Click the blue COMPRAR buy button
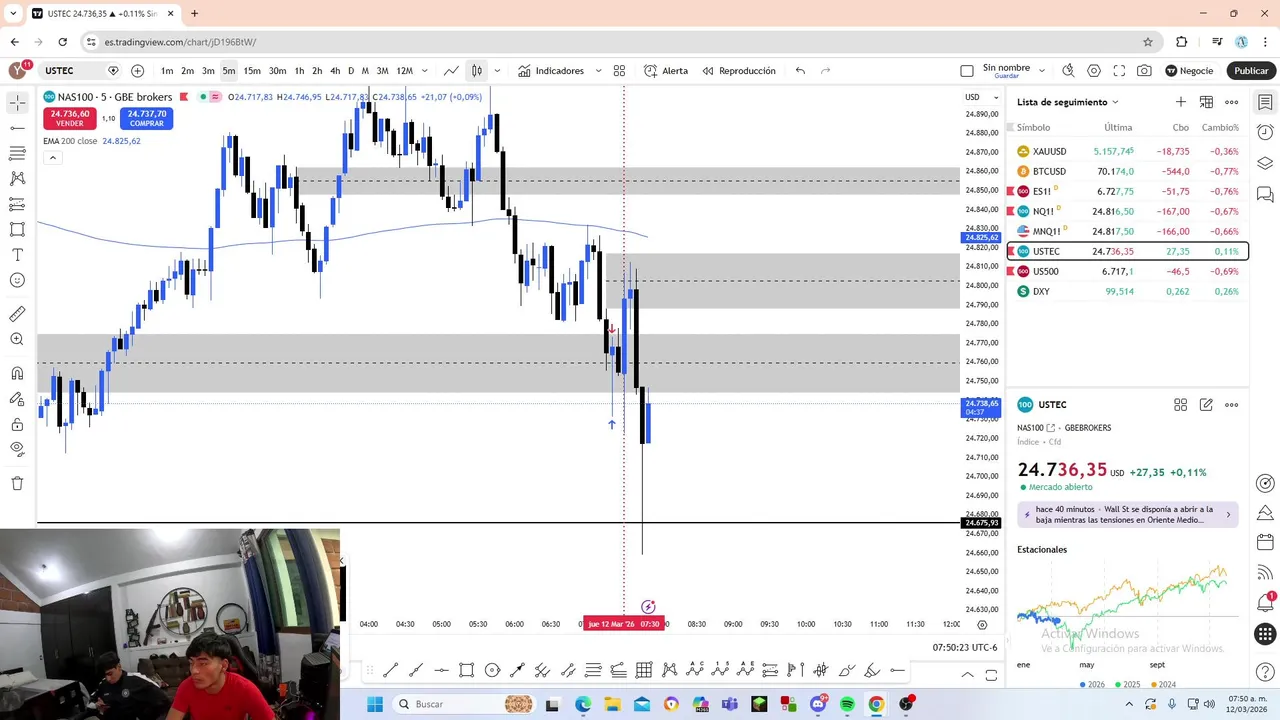 tap(146, 118)
